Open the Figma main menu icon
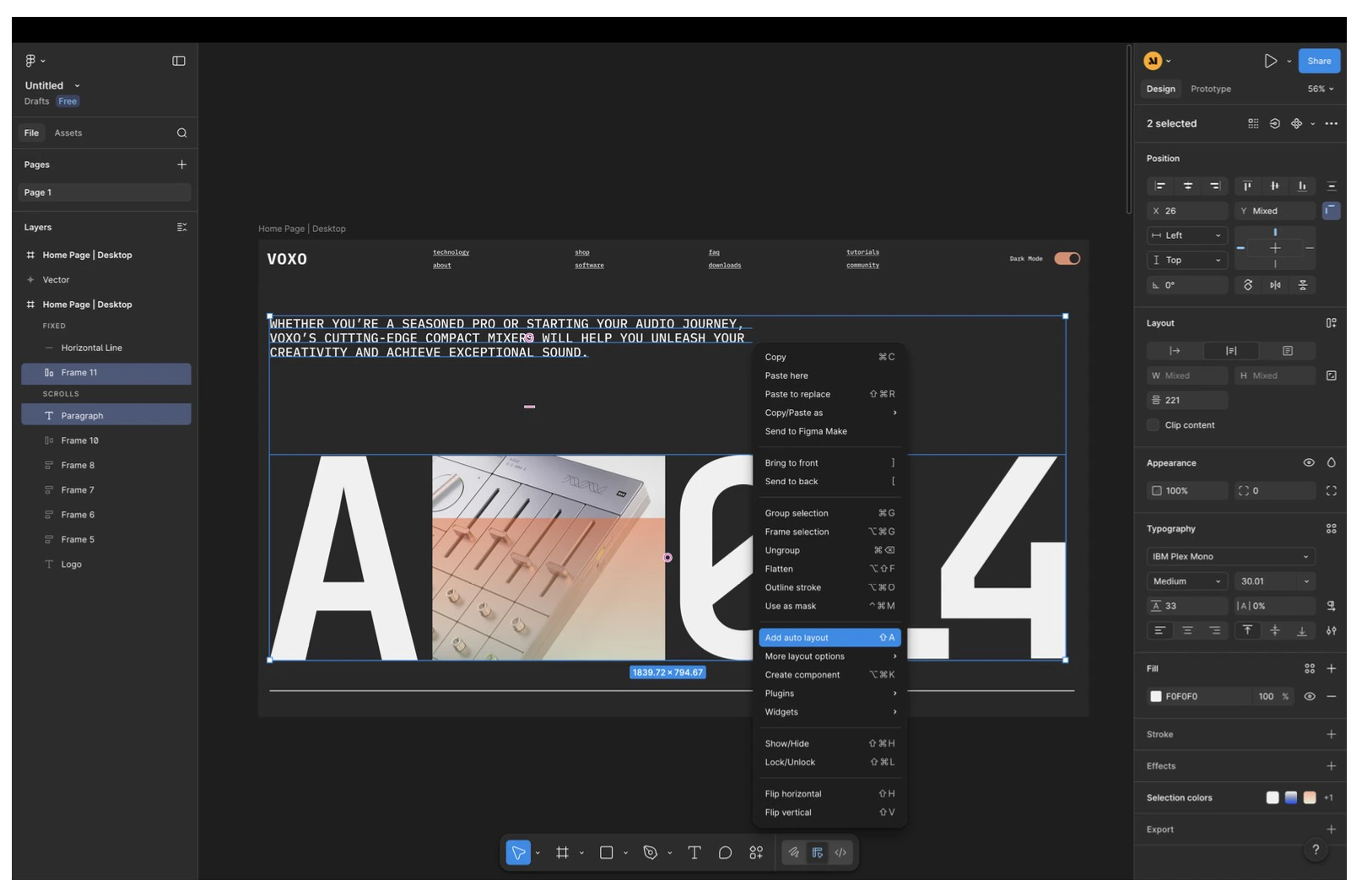This screenshot has height=896, width=1362. tap(30, 61)
